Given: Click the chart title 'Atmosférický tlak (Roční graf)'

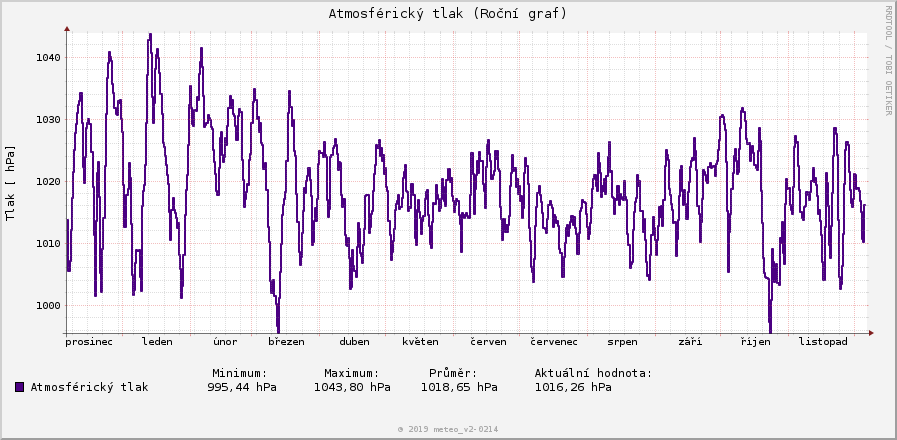Looking at the screenshot, I should tap(448, 14).
